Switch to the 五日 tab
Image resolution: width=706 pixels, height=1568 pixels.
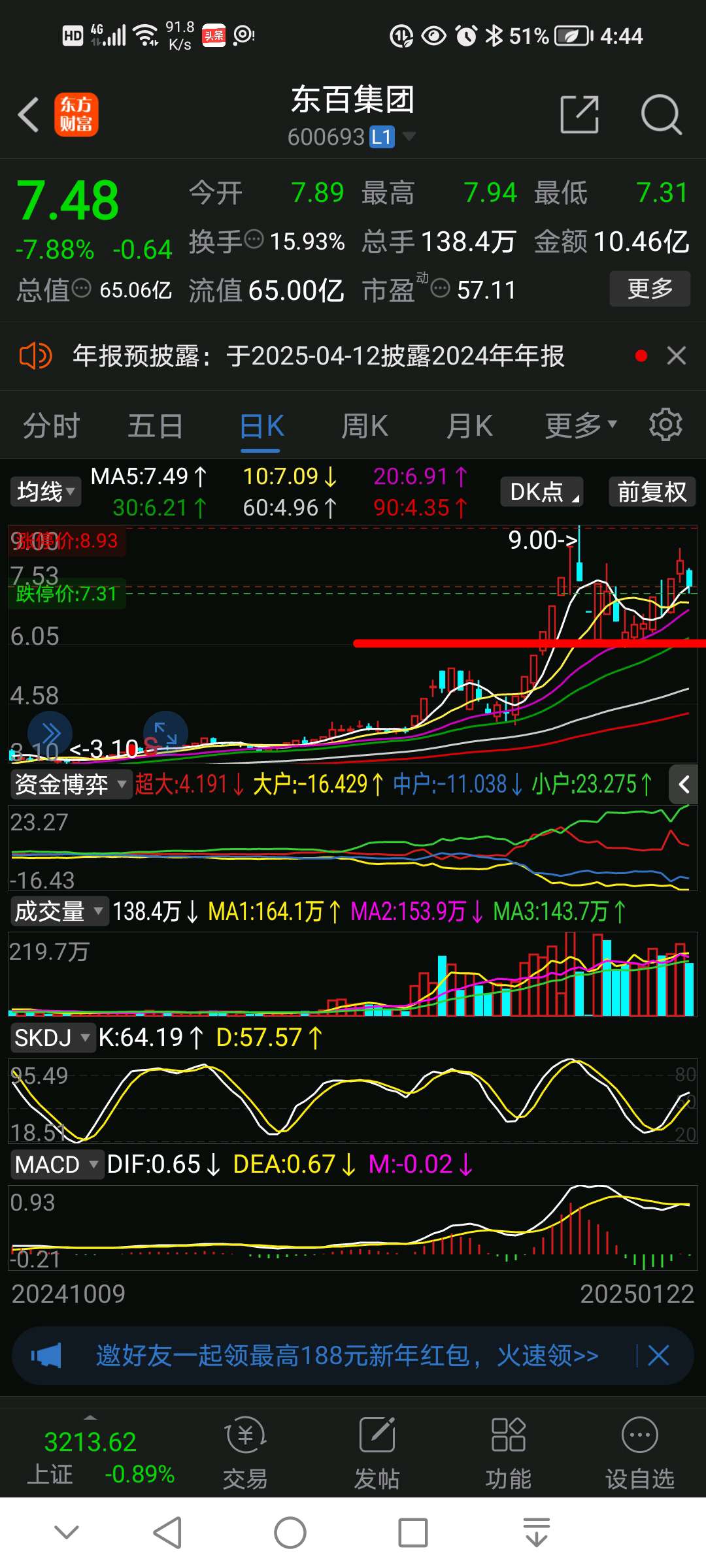pos(156,426)
